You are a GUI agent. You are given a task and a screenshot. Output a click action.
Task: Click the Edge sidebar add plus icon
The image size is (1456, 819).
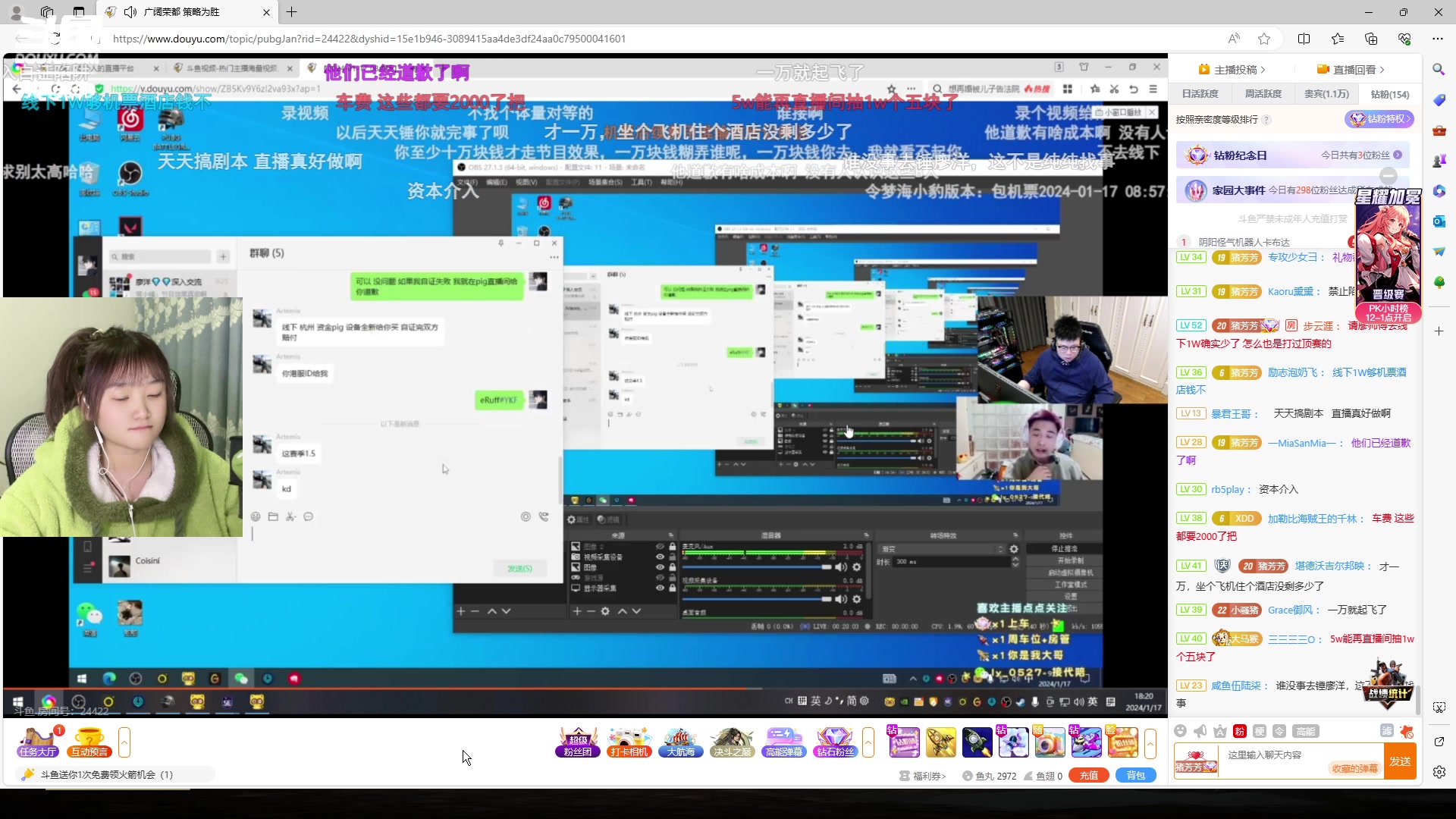pos(1439,331)
